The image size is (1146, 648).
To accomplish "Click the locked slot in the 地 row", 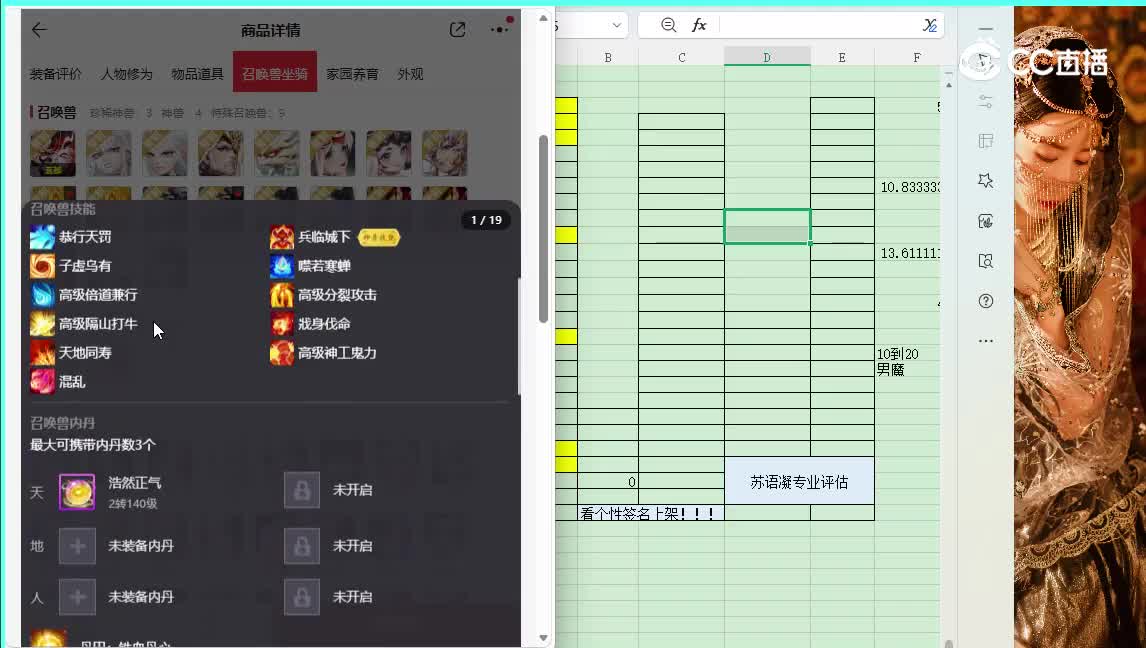I will pyautogui.click(x=302, y=546).
